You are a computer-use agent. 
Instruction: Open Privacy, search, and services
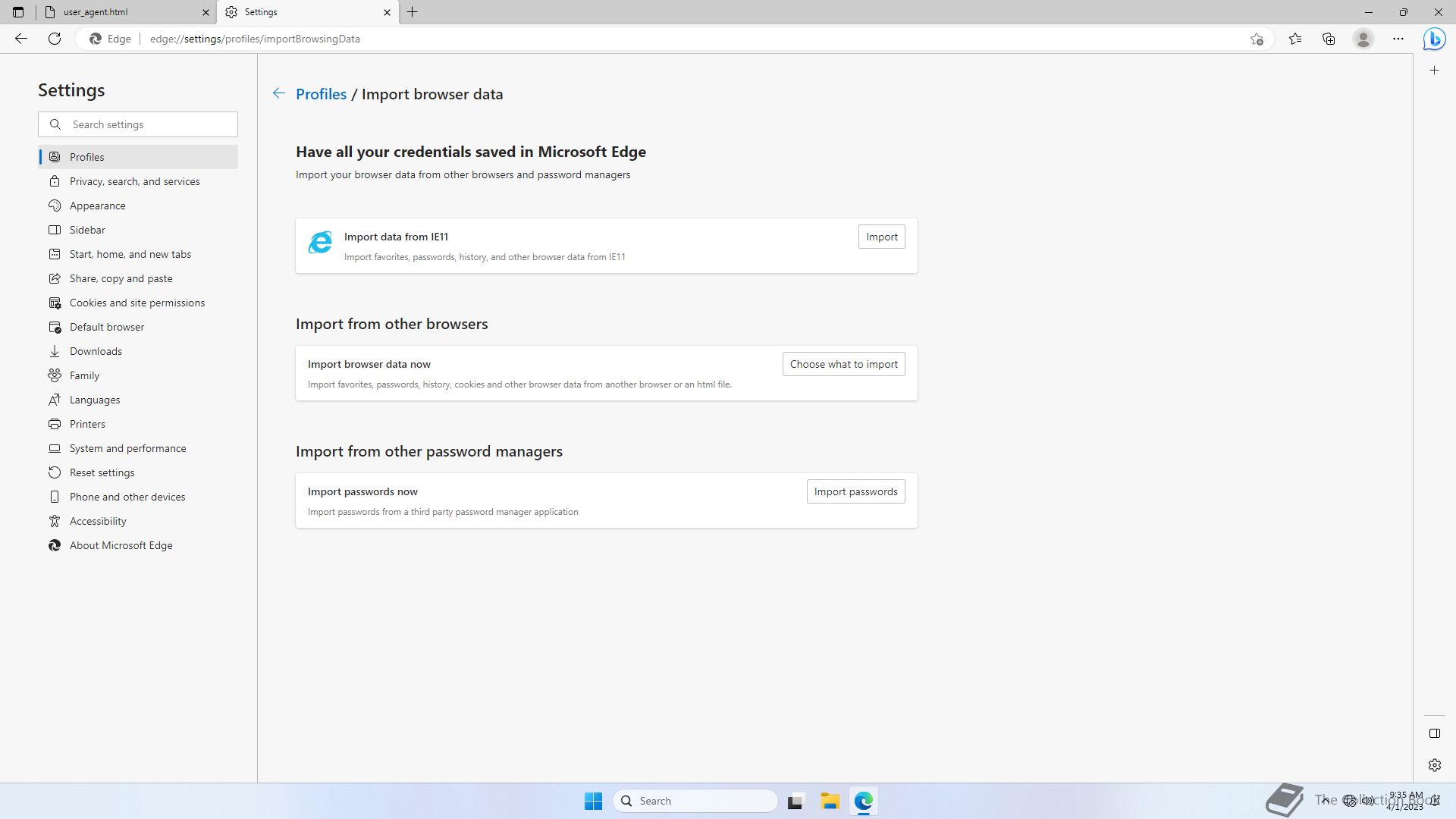(x=138, y=181)
